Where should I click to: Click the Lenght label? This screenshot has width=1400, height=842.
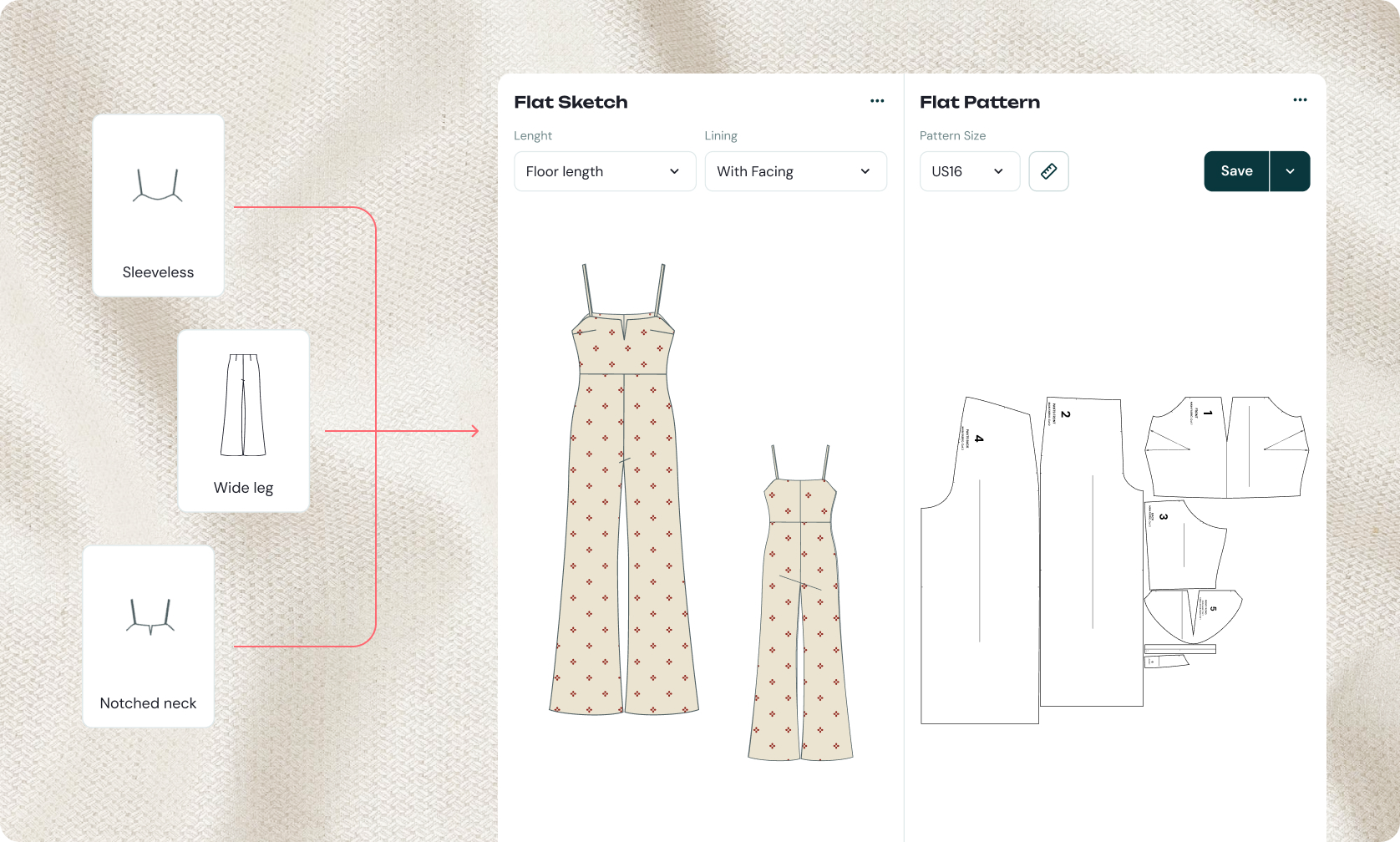[533, 135]
